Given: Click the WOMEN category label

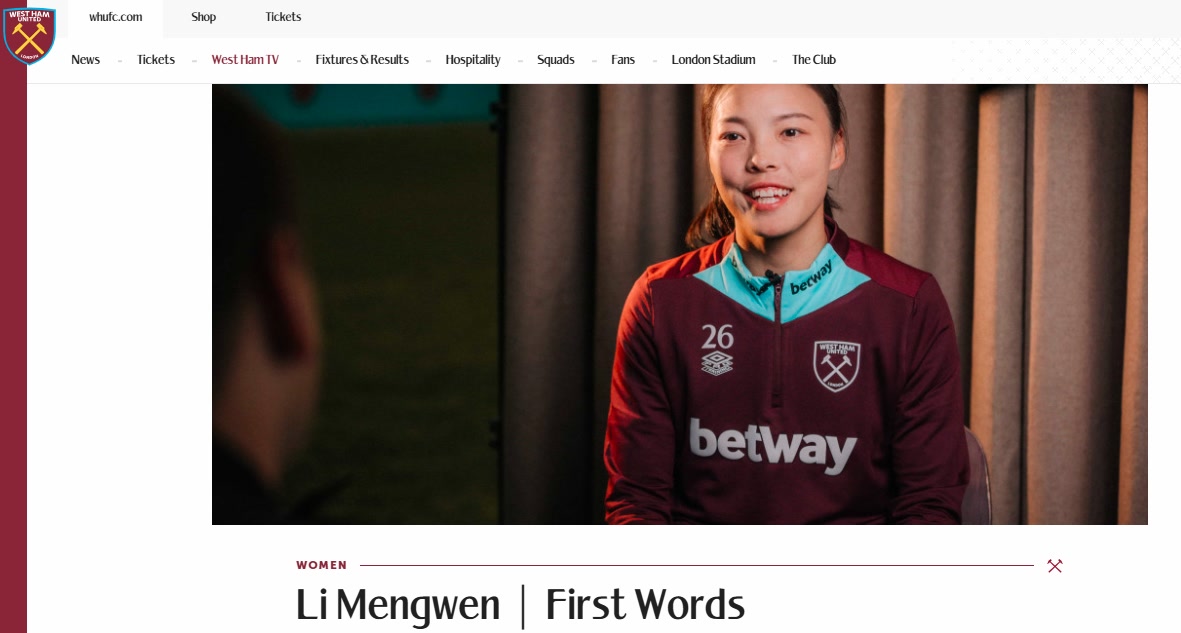Looking at the screenshot, I should [322, 565].
